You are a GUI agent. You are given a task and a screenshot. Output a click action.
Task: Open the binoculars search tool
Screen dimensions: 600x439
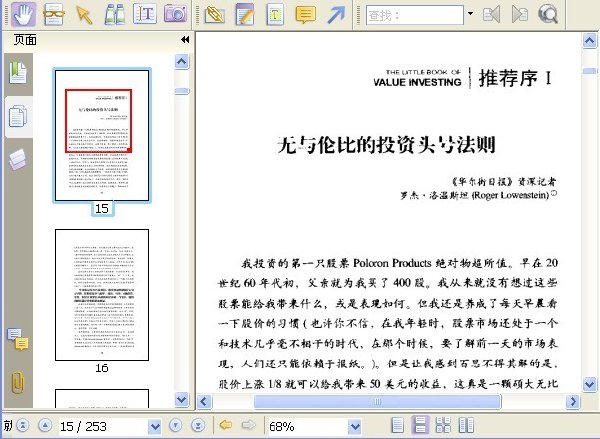pyautogui.click(x=114, y=15)
